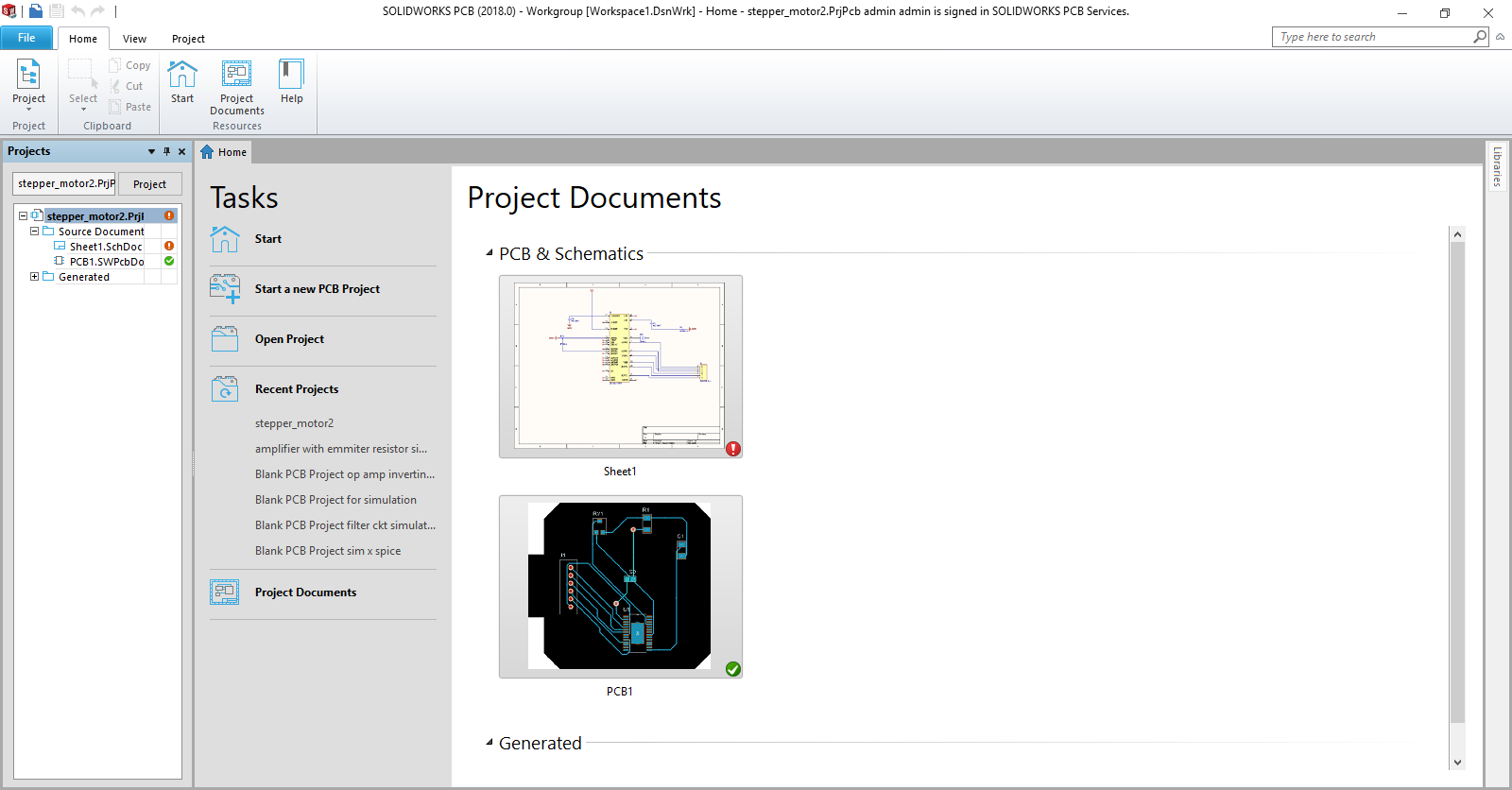Open recent 'Blank PCB Project for simulation'
This screenshot has height=790, width=1512.
click(x=335, y=500)
